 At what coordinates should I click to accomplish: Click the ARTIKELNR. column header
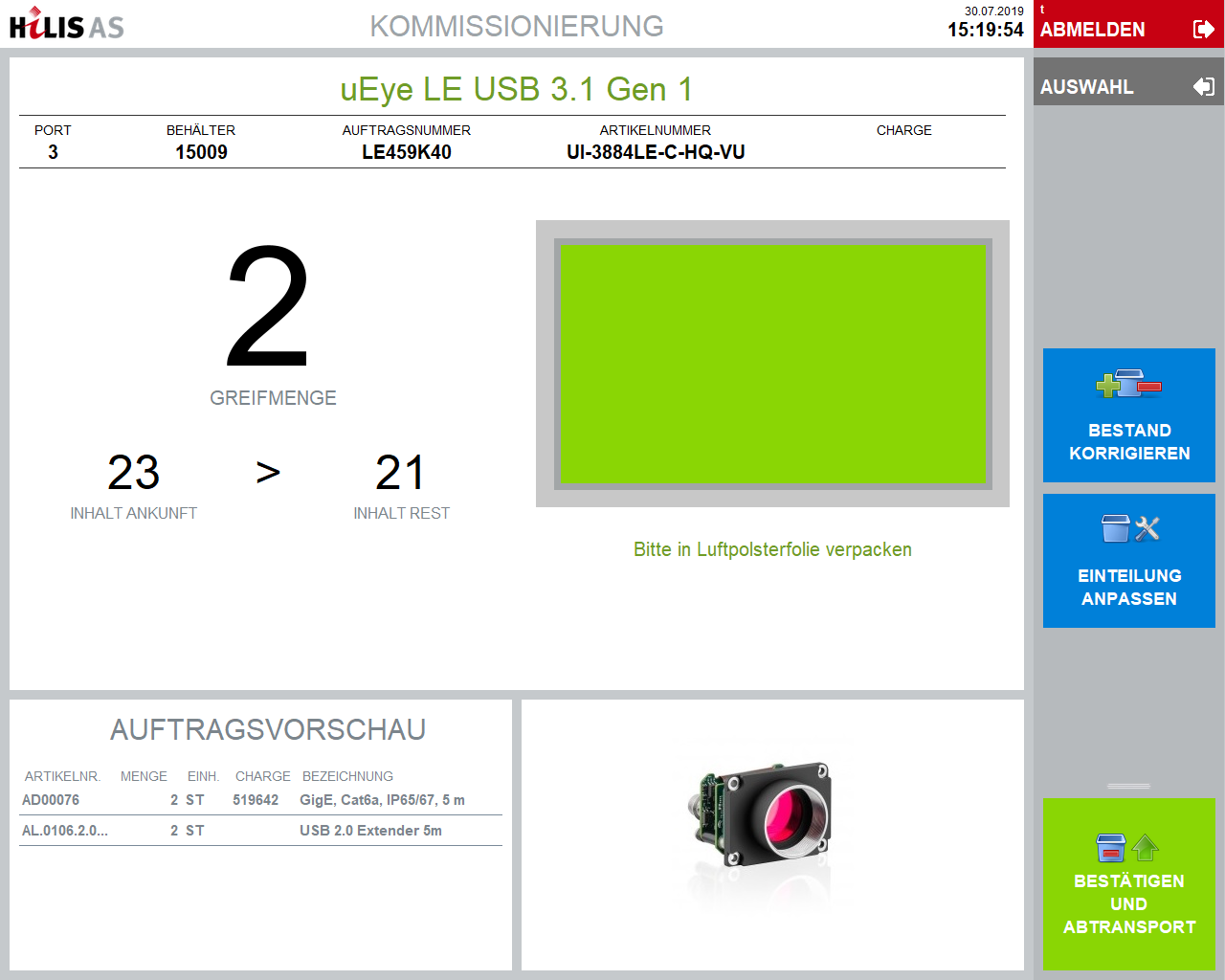(62, 776)
